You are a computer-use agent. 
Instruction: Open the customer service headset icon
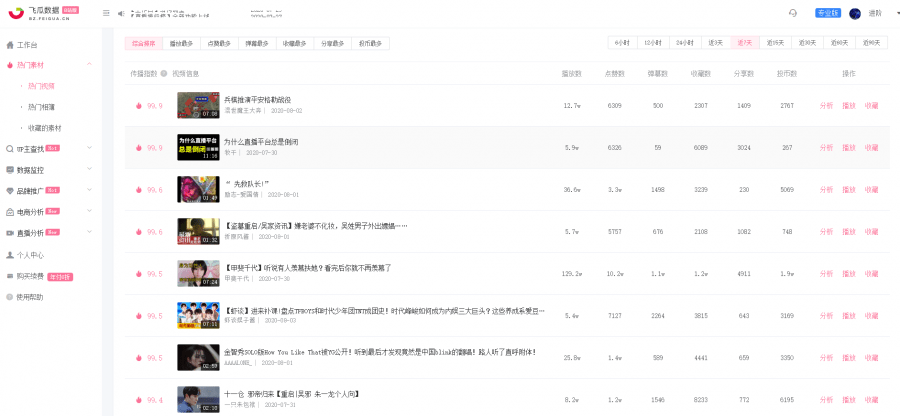click(x=793, y=13)
